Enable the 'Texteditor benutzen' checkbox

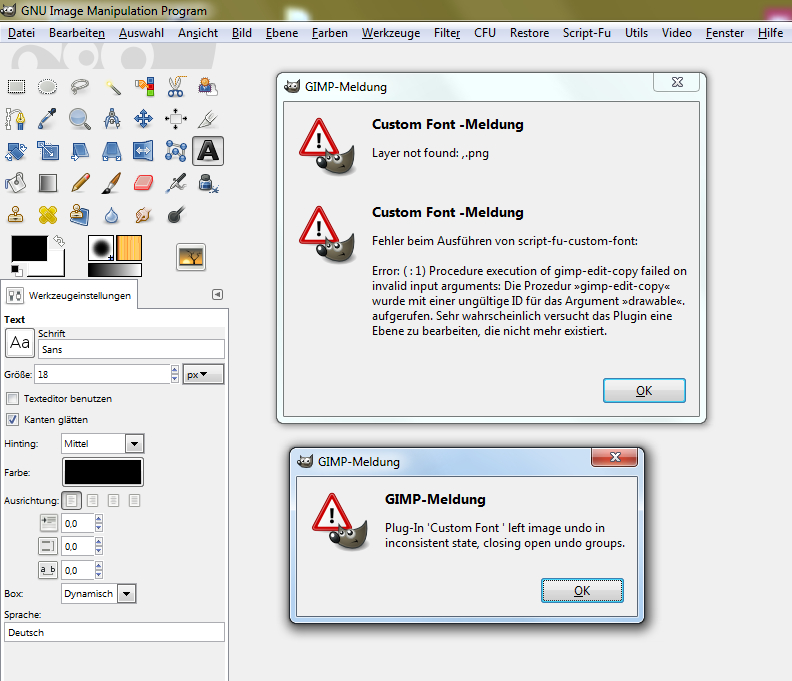pos(13,398)
